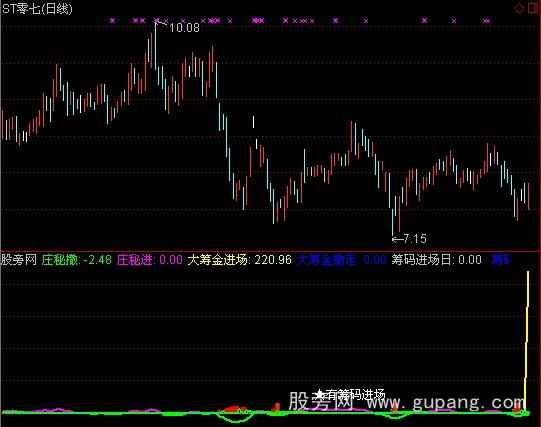This screenshot has height=427, width=541.
Task: Click the isolated white candlestick after the drop
Action: (x=254, y=122)
